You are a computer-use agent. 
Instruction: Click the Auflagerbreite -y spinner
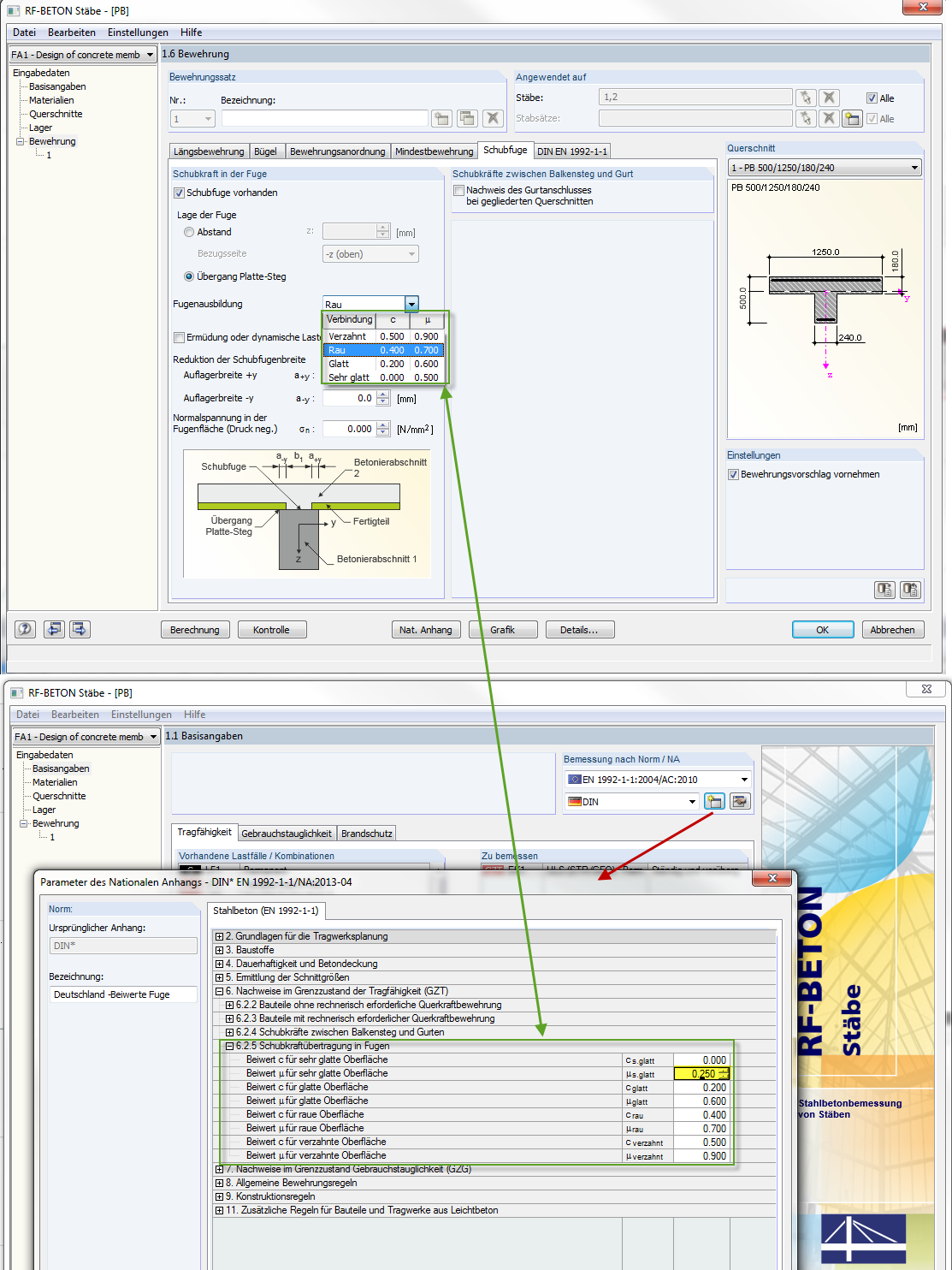click(x=383, y=398)
